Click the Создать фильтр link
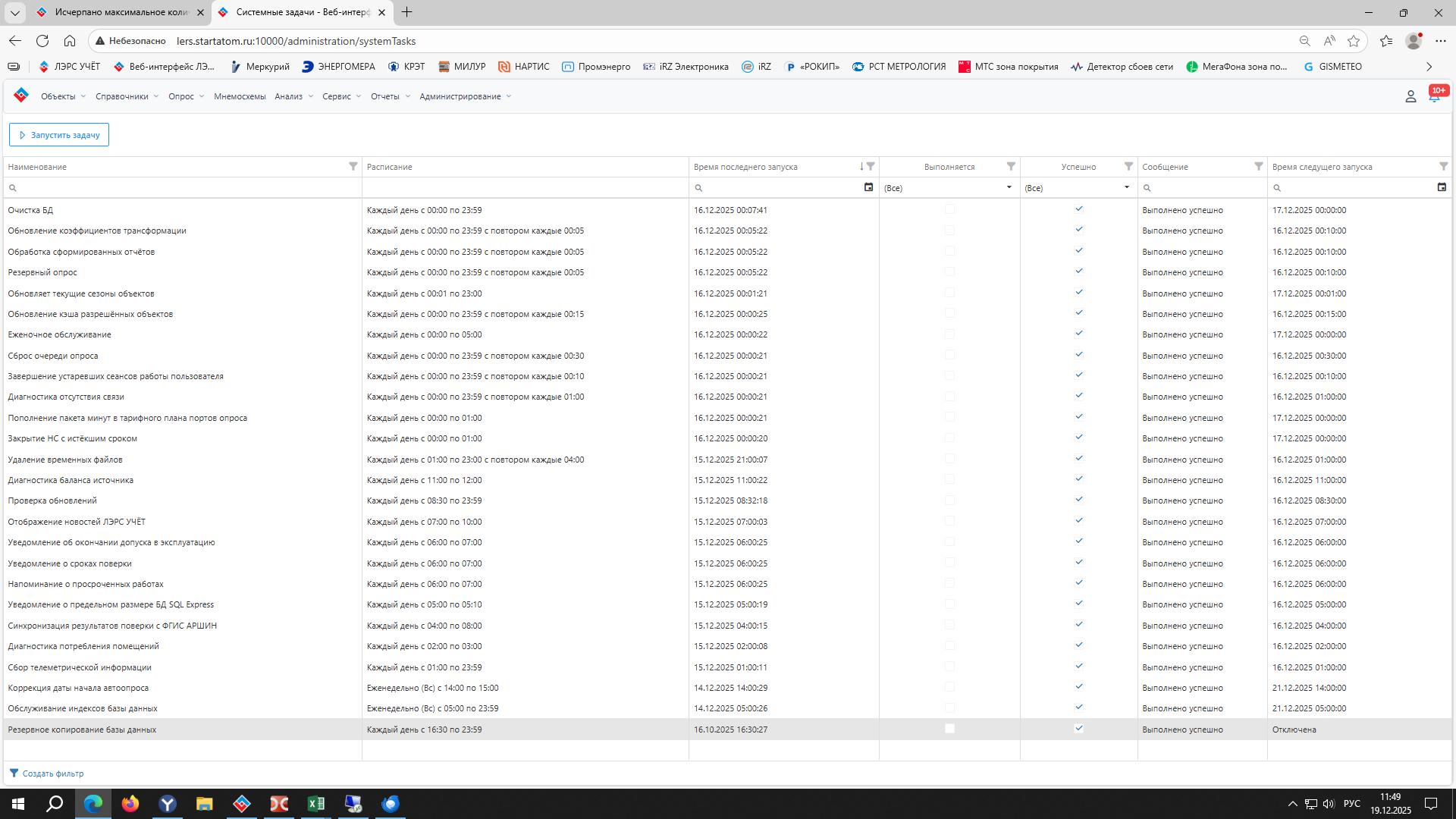Viewport: 1456px width, 819px height. 52,773
